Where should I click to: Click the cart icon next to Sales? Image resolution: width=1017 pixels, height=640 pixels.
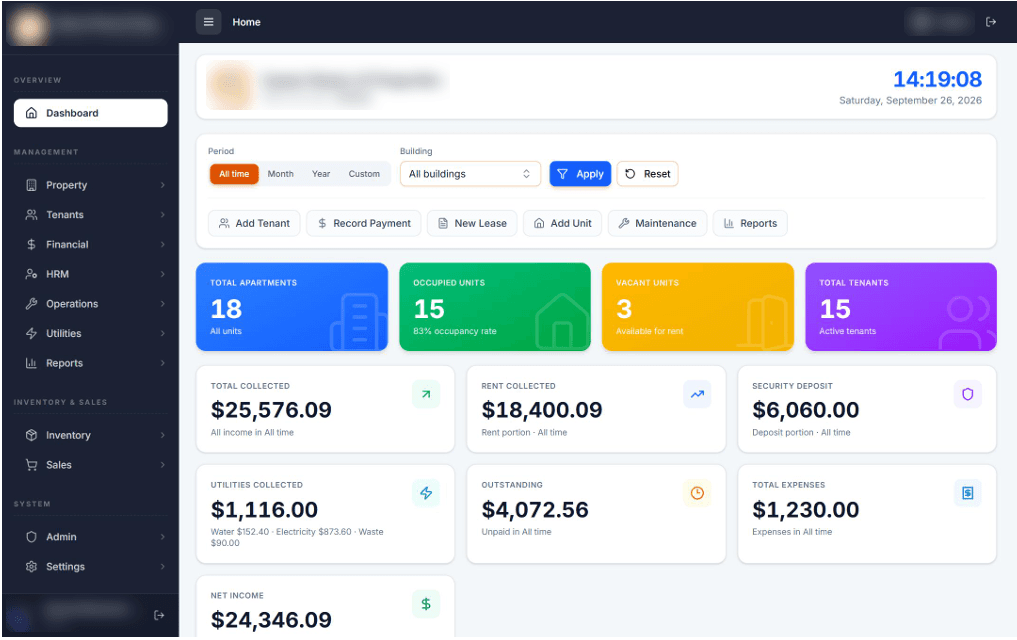click(x=31, y=466)
